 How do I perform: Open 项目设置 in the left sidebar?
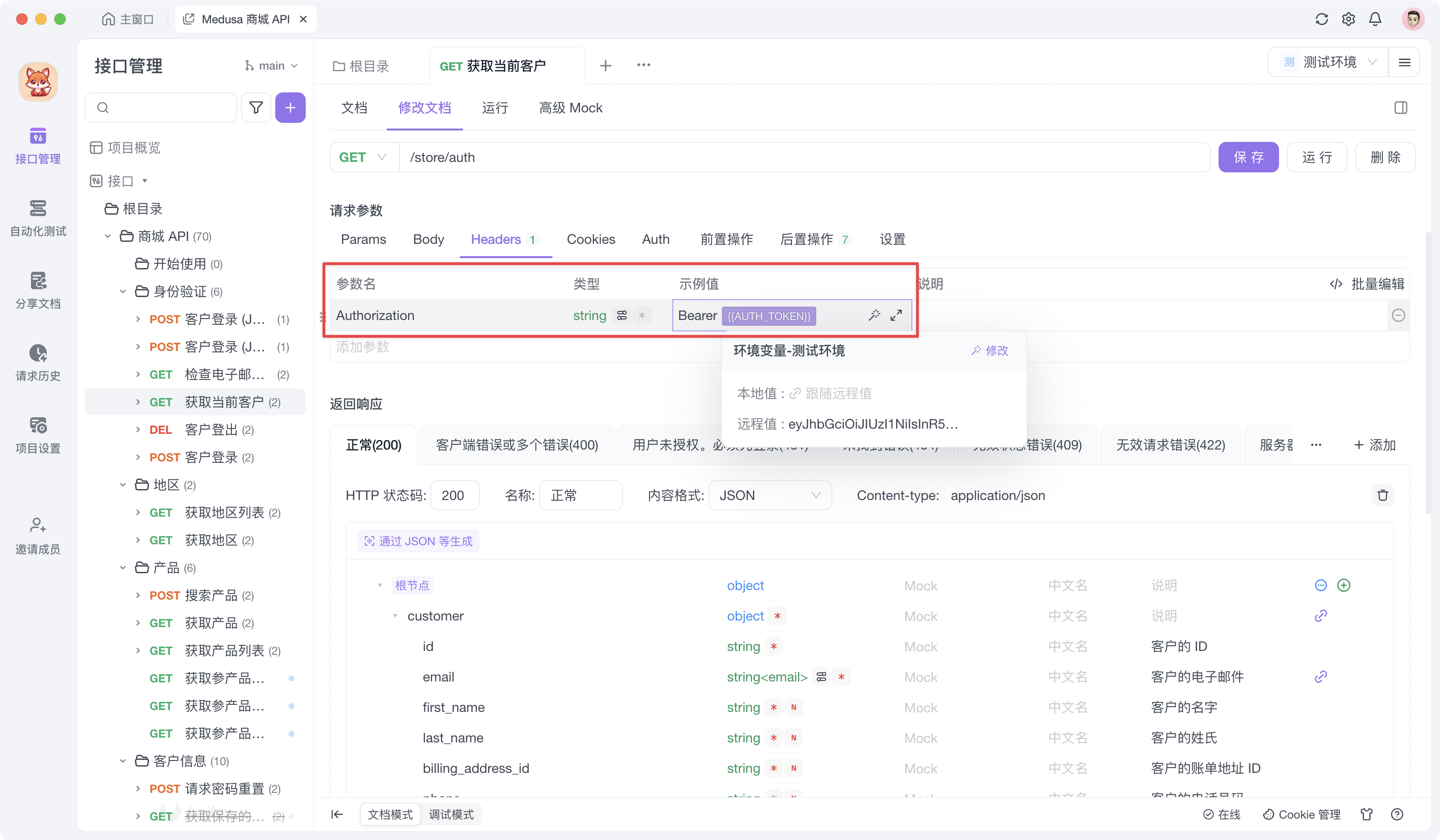point(38,434)
